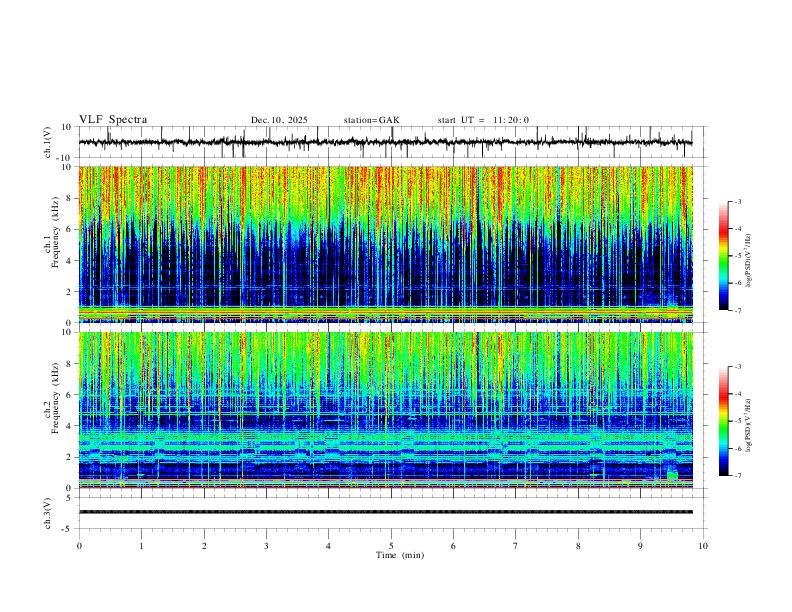Click the ch.1 voltage waveform trace

click(x=386, y=142)
